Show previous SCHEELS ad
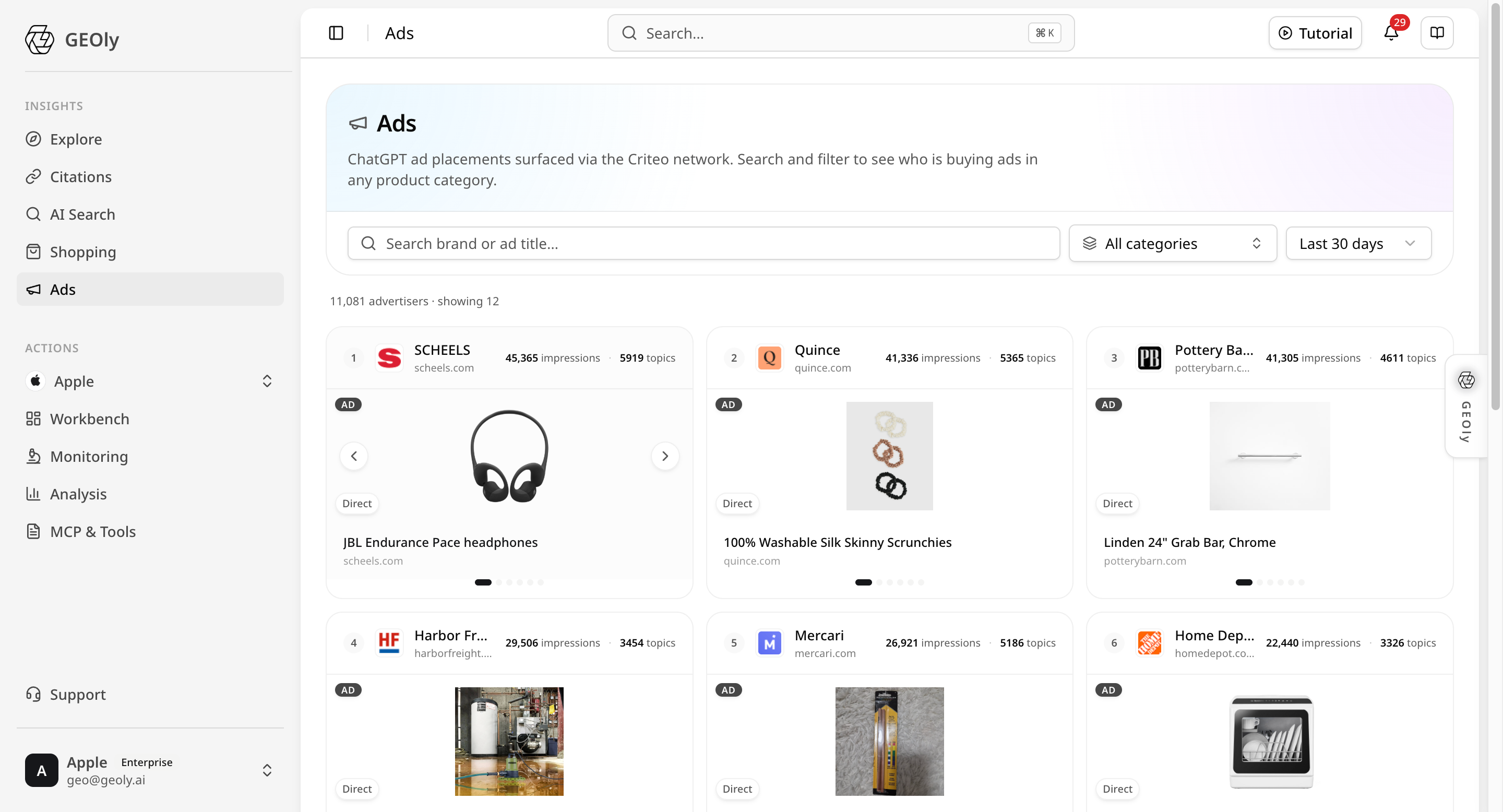This screenshot has height=812, width=1503. (x=354, y=456)
